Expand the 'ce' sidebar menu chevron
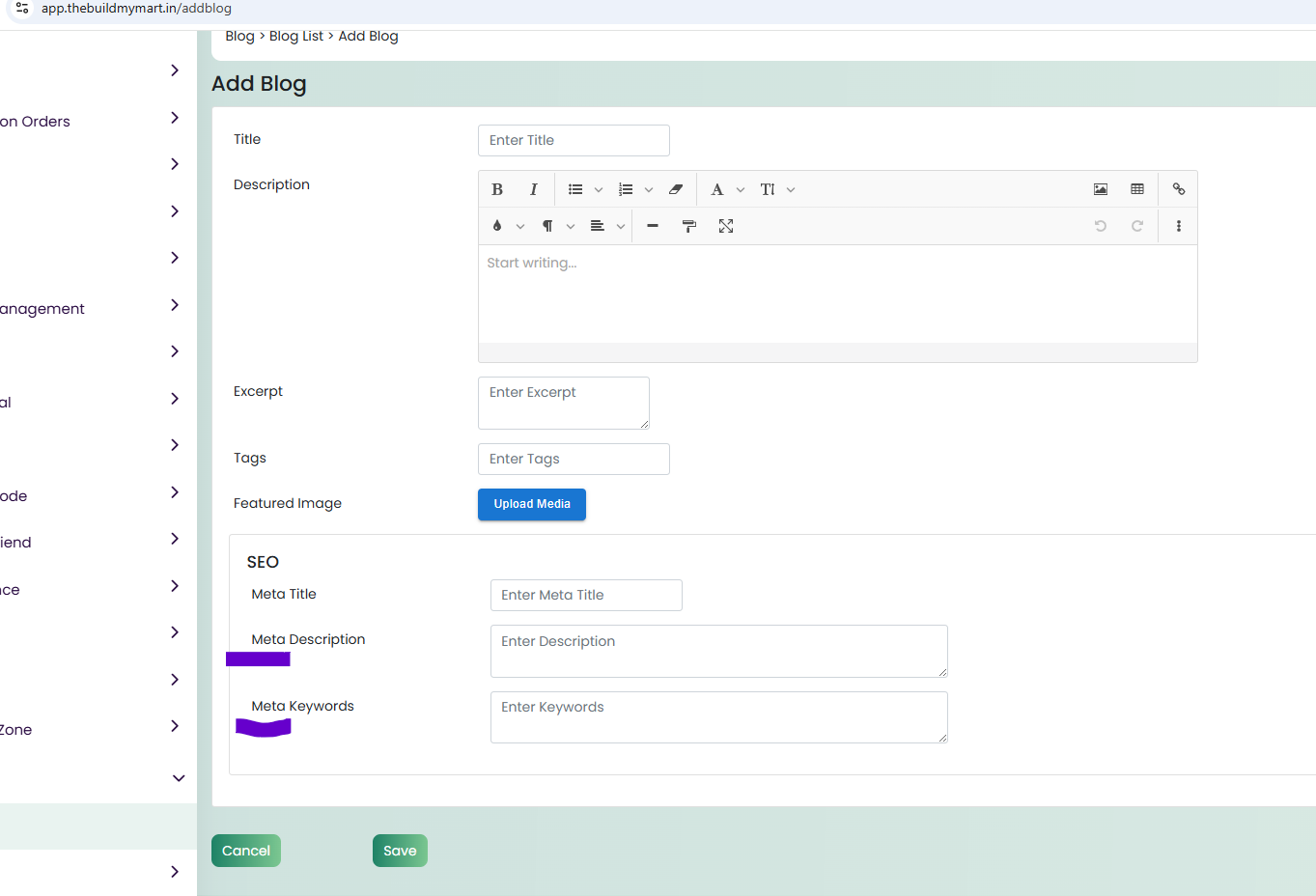The width and height of the screenshot is (1316, 896). (x=175, y=586)
